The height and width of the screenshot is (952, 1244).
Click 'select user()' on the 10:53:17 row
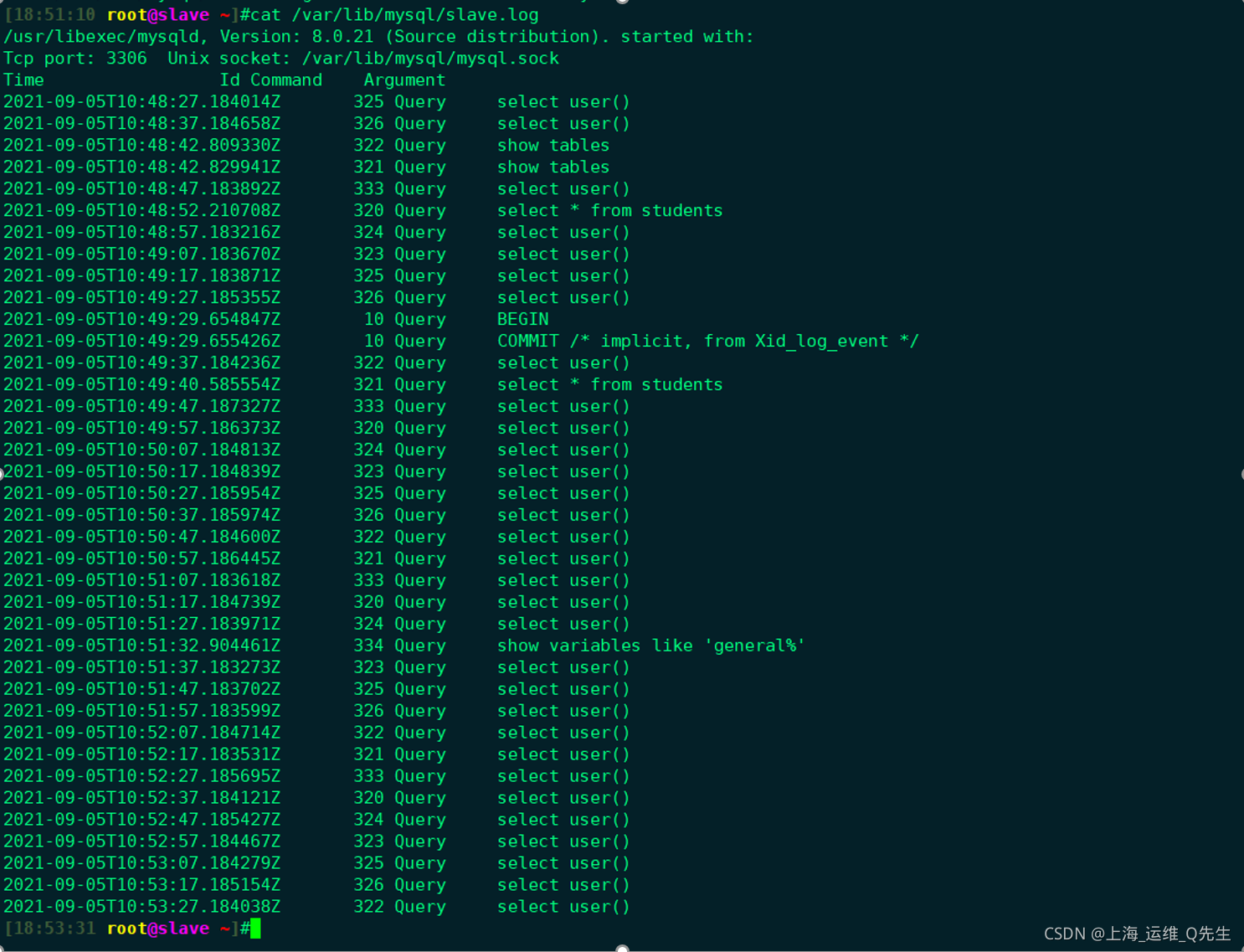[563, 885]
